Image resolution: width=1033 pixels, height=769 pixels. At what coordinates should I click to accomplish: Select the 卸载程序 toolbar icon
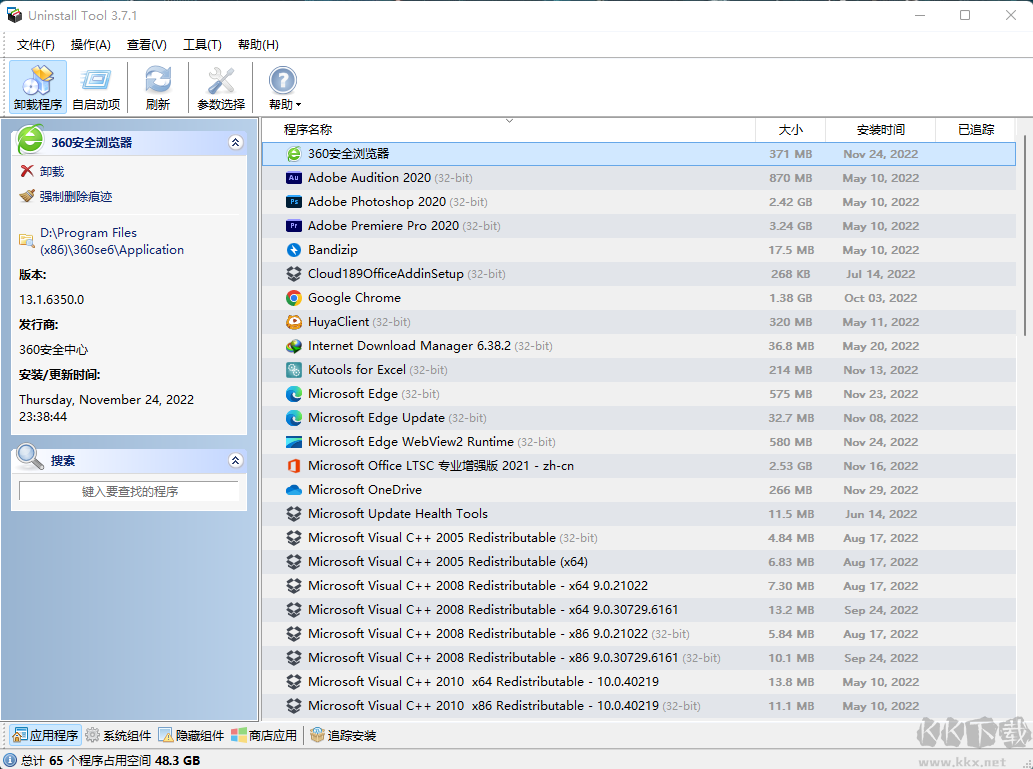[x=37, y=87]
